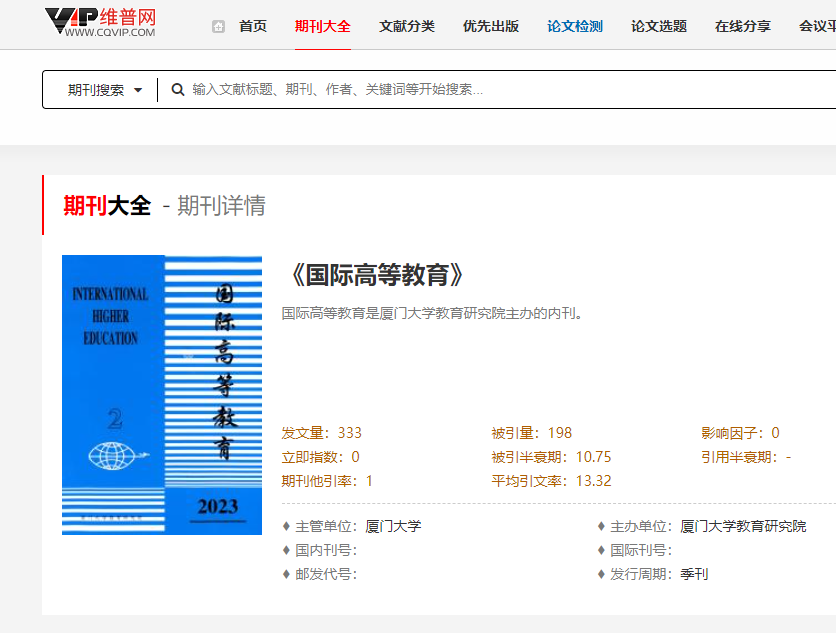Click the 国内刊号 label

pos(326,550)
